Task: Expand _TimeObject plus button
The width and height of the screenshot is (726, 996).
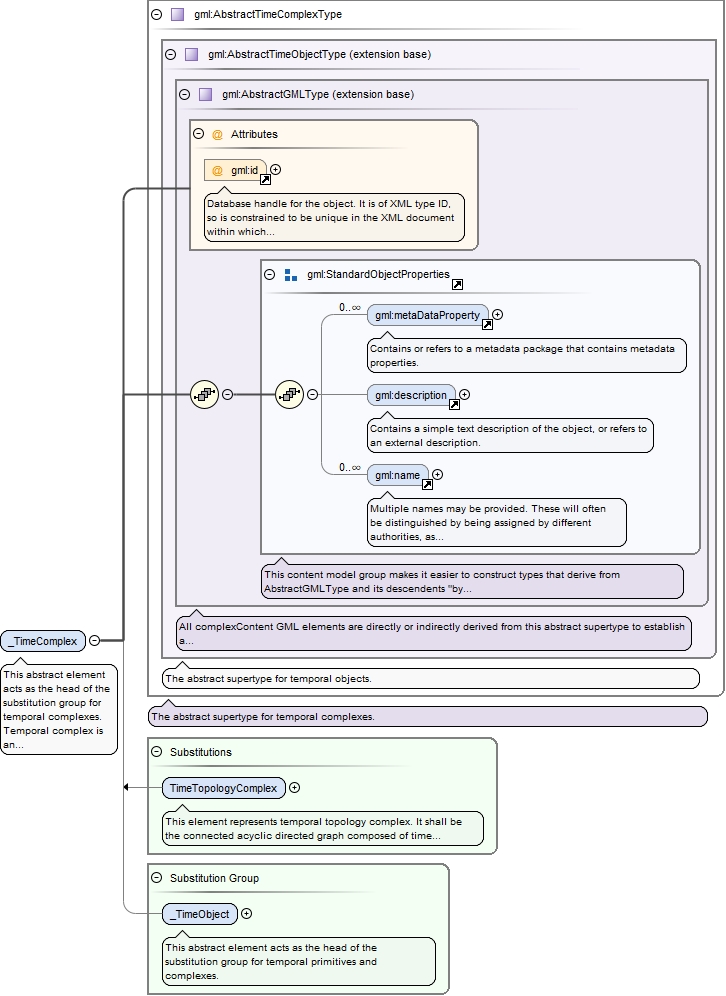Action: 246,913
